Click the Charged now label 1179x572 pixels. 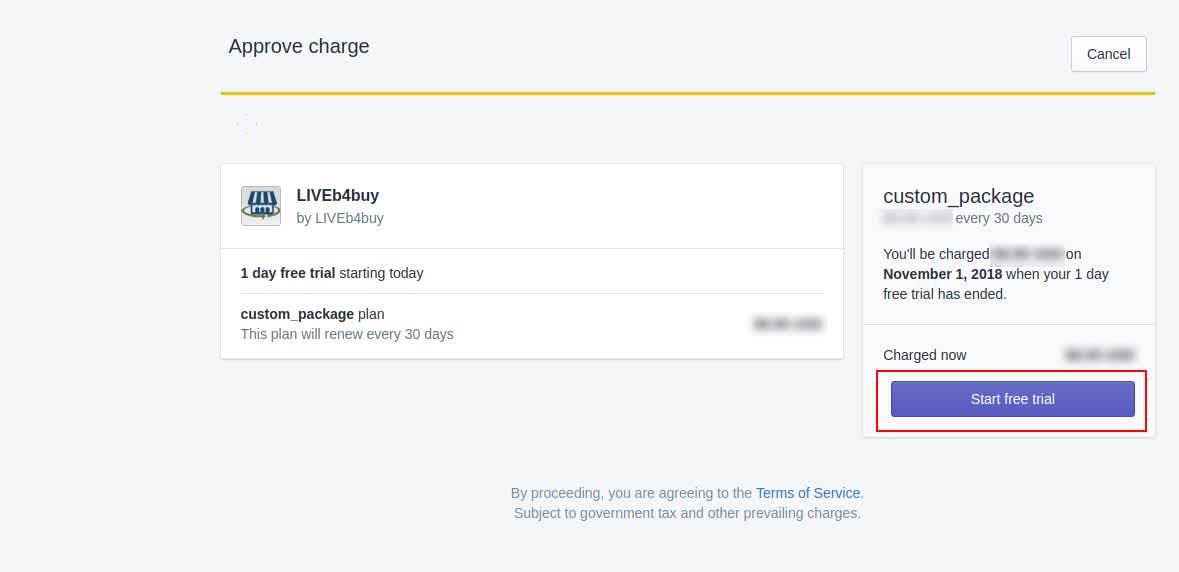point(924,355)
